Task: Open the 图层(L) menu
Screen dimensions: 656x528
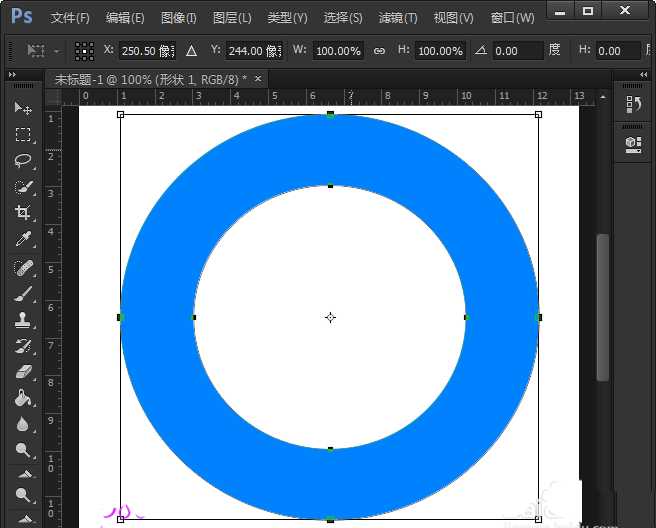Action: click(232, 18)
